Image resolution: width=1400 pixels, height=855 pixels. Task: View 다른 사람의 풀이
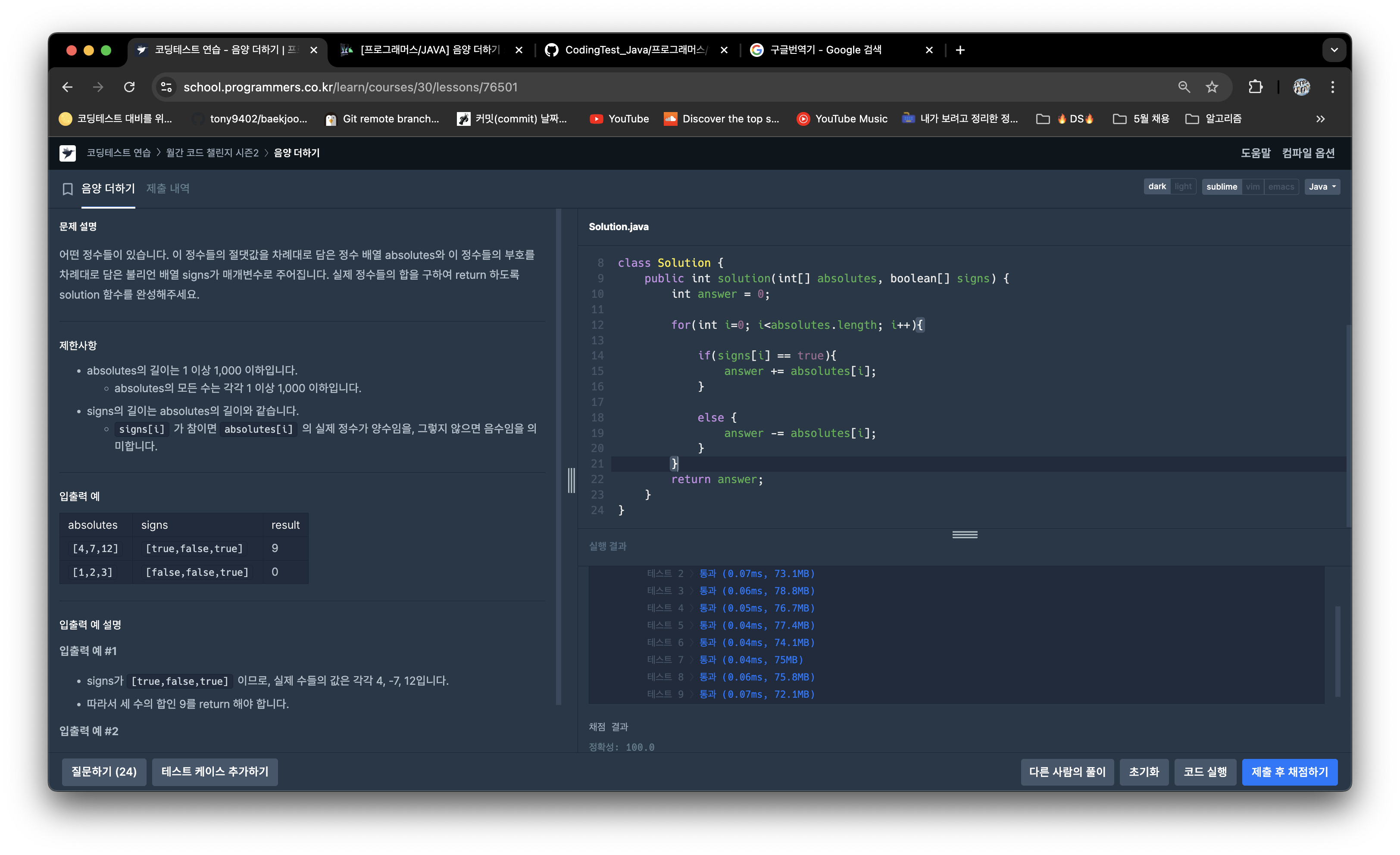(1067, 771)
